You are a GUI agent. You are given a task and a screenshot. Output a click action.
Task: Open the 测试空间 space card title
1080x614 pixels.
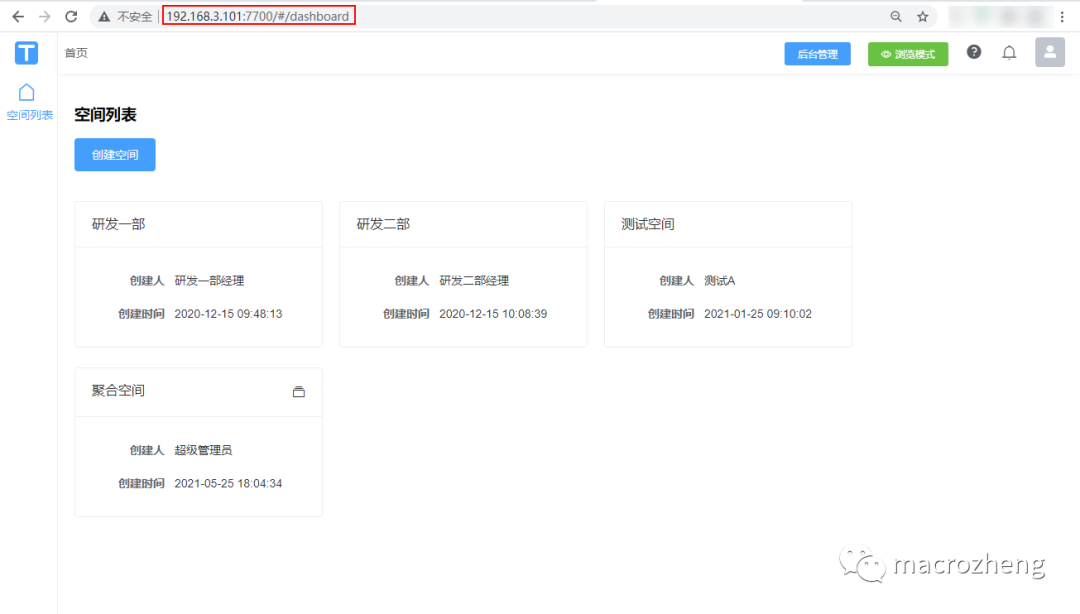coord(647,224)
